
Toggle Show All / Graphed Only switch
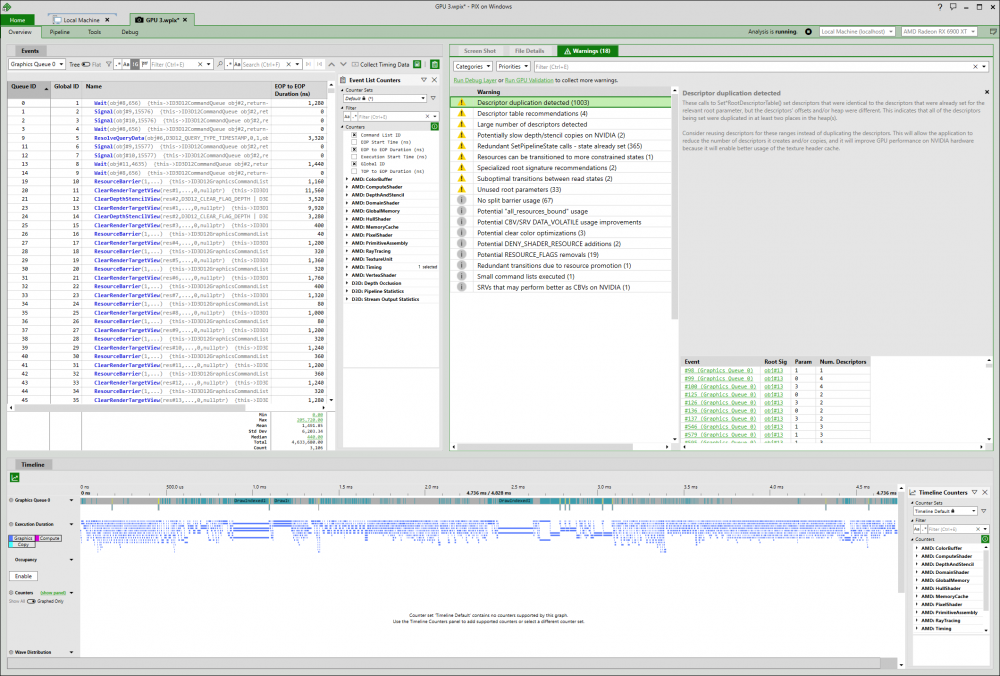33,601
